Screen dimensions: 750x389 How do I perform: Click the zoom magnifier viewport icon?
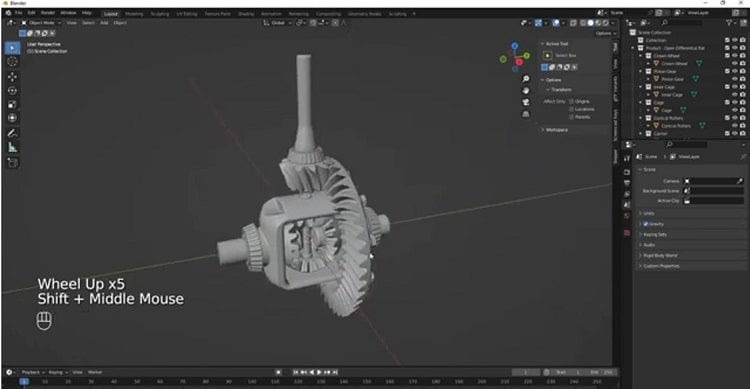click(526, 79)
